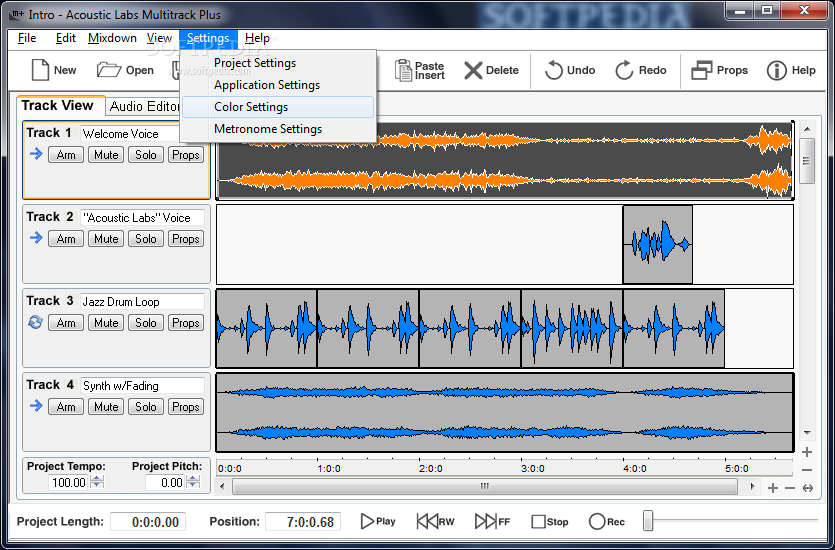The image size is (835, 550).
Task: Select the Track 2 voice audio clip
Action: click(658, 244)
